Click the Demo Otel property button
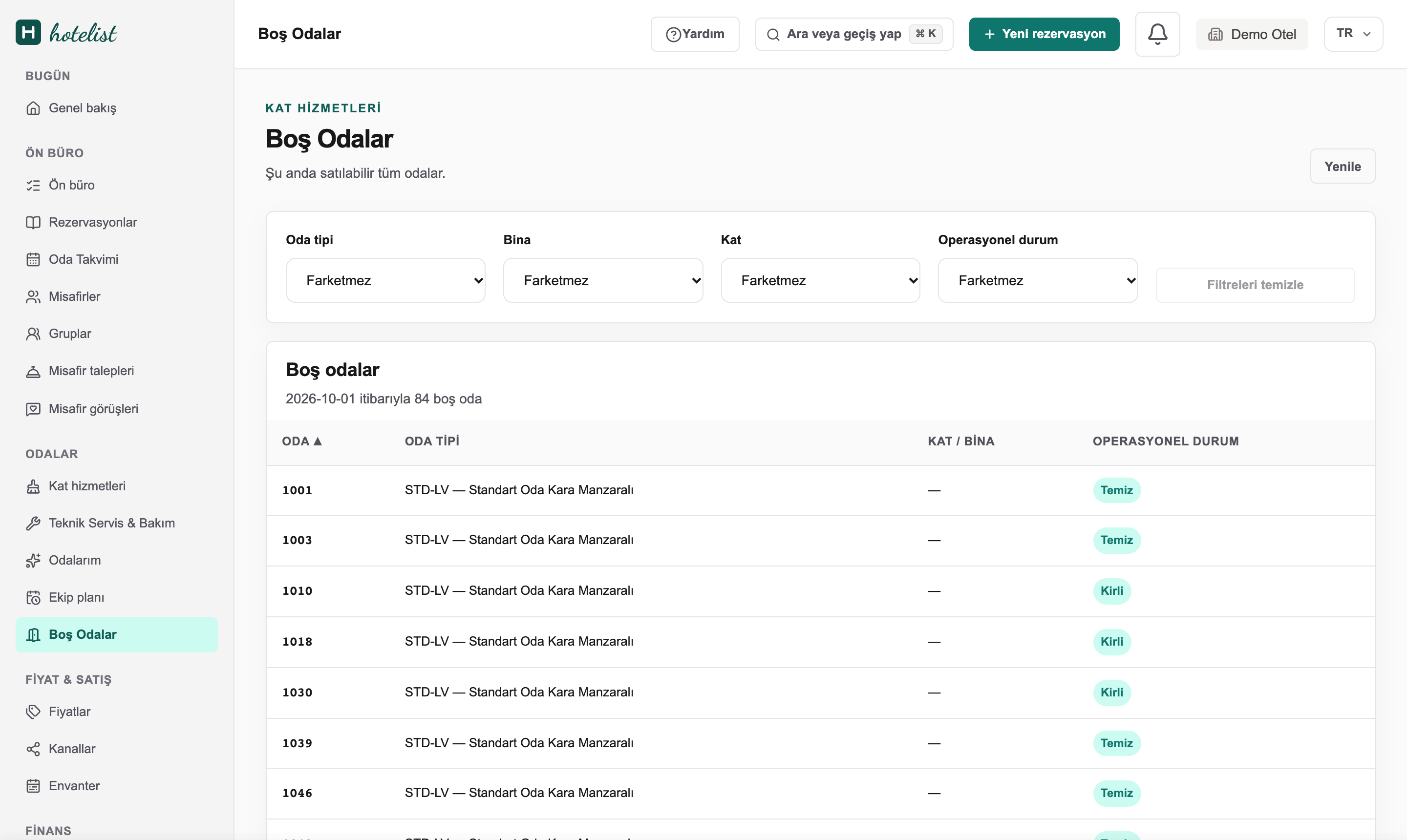 pos(1252,34)
